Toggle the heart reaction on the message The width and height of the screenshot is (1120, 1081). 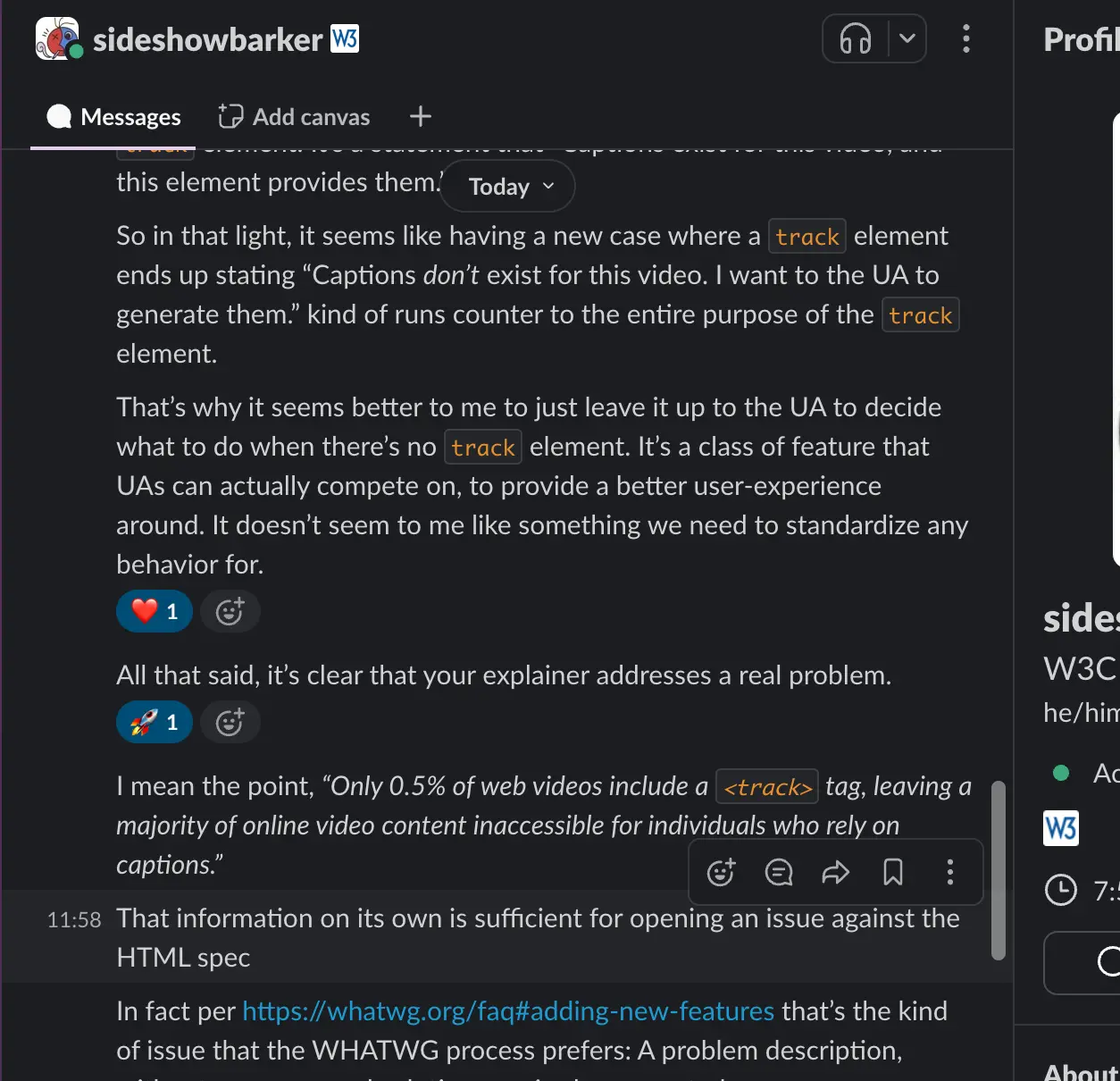[155, 611]
